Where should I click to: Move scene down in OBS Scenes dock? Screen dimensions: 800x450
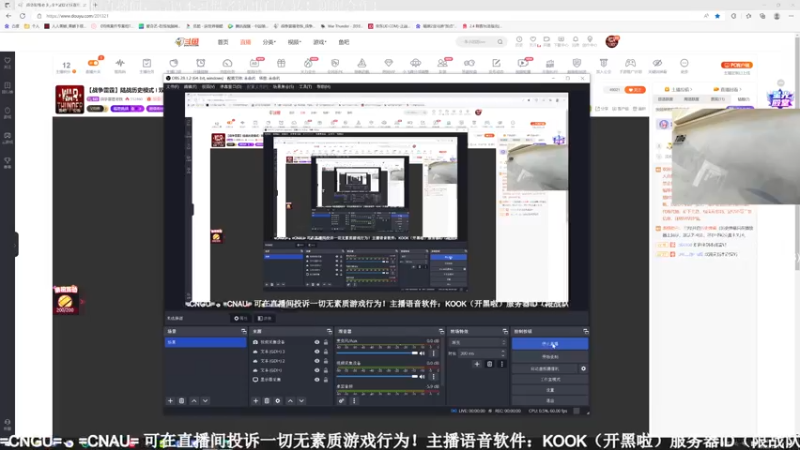[205, 401]
